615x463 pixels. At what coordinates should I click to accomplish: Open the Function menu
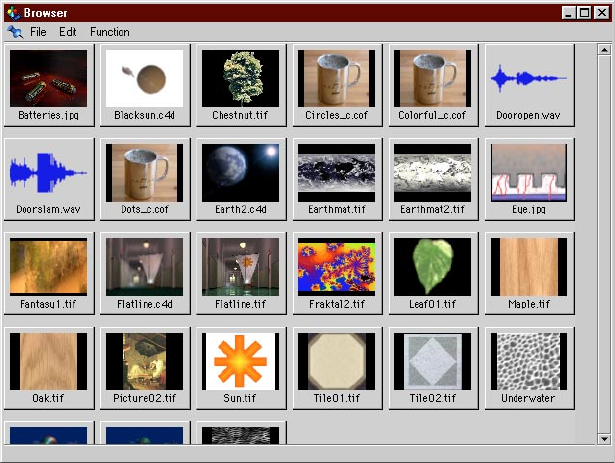[x=109, y=32]
